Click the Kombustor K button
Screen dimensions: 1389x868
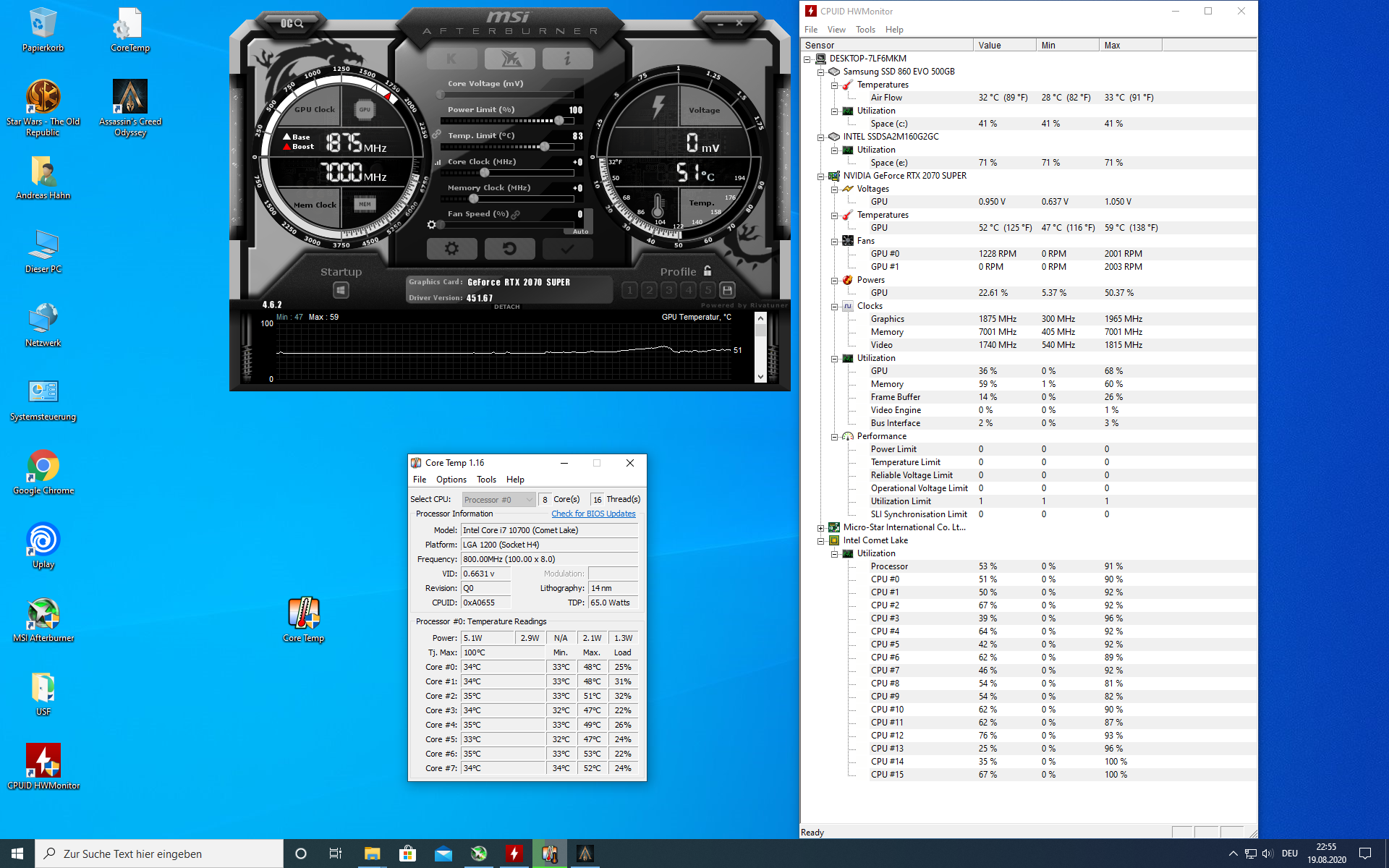click(x=451, y=59)
